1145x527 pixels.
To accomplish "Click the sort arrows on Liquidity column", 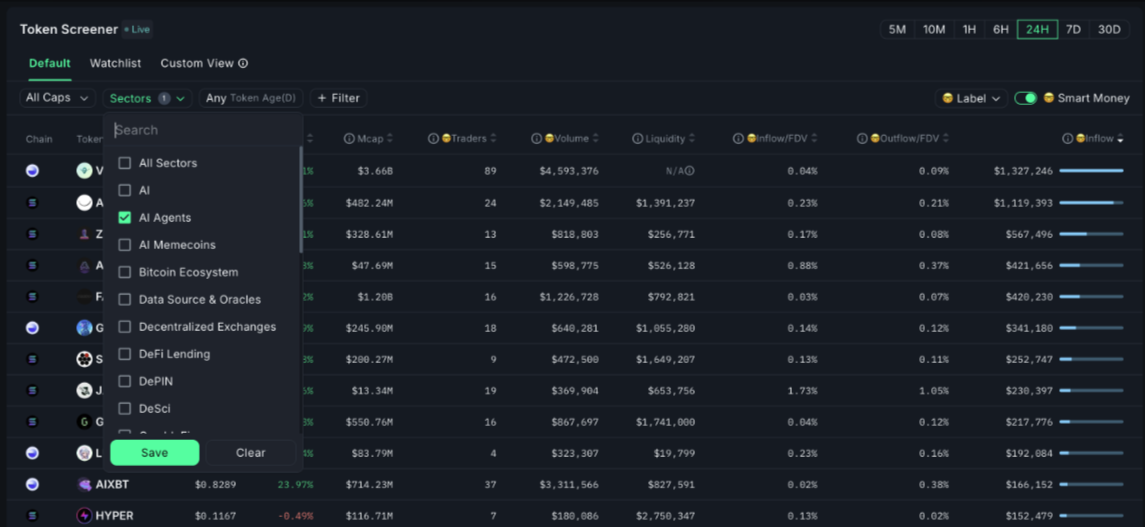I will [x=691, y=139].
